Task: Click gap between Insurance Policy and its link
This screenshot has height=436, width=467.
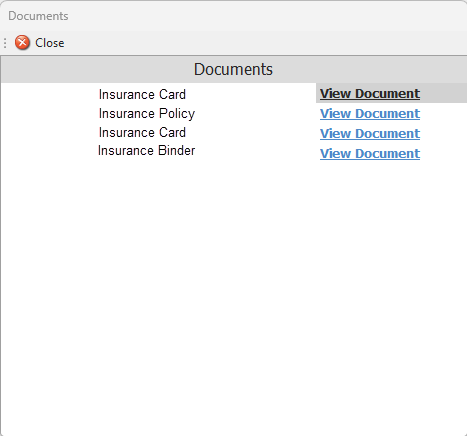Action: pos(257,114)
